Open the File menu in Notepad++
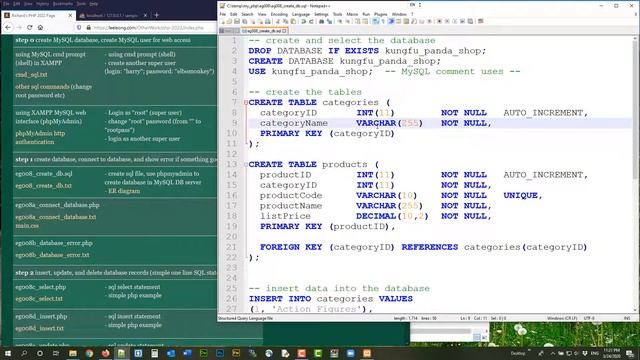 tap(222, 14)
